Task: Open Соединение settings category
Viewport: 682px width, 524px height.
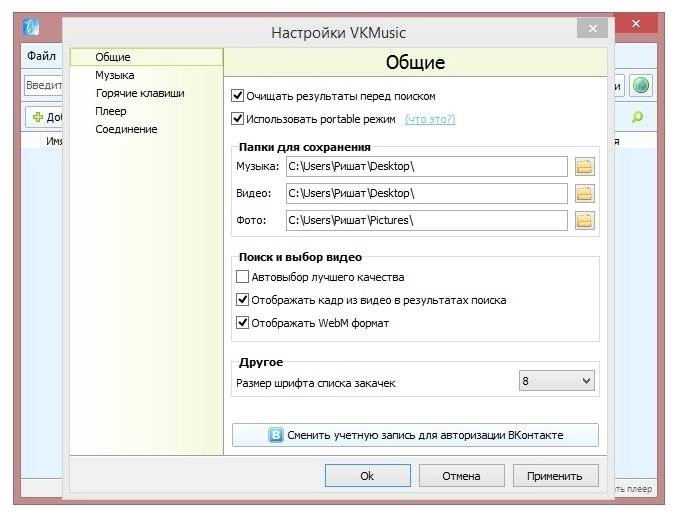Action: pos(126,129)
